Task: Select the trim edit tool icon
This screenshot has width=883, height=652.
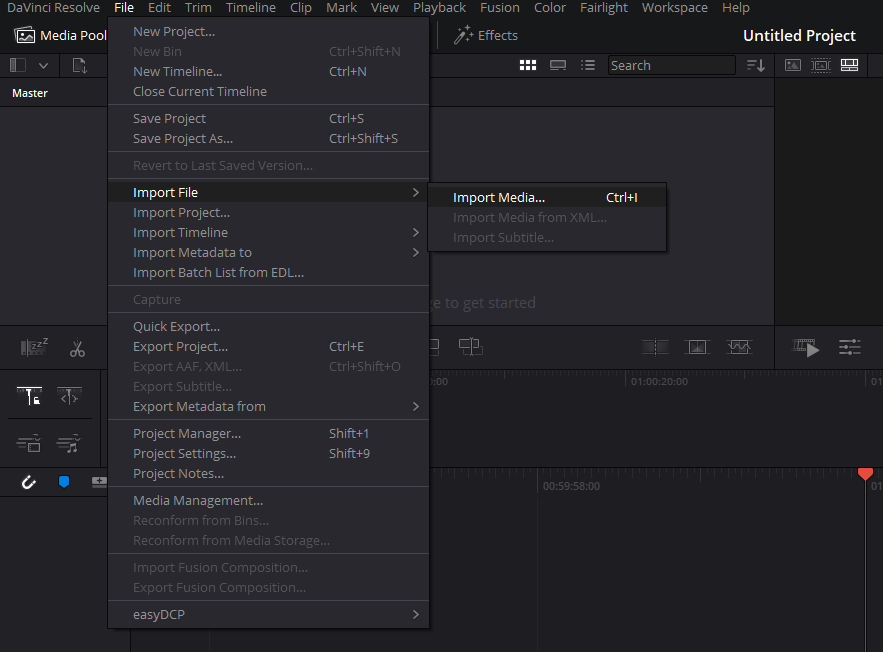Action: (69, 397)
